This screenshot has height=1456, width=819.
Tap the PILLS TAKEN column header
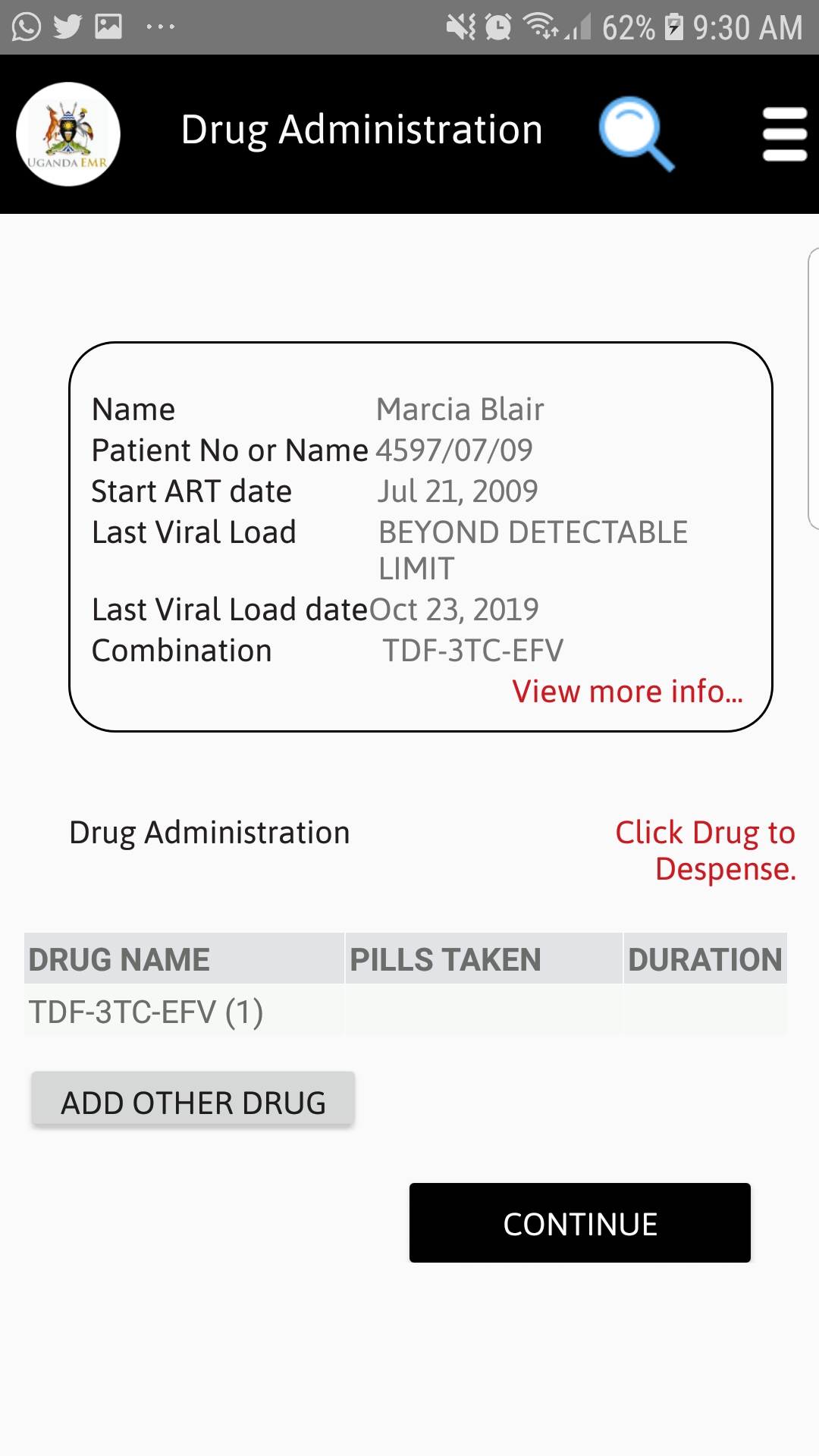pyautogui.click(x=445, y=959)
